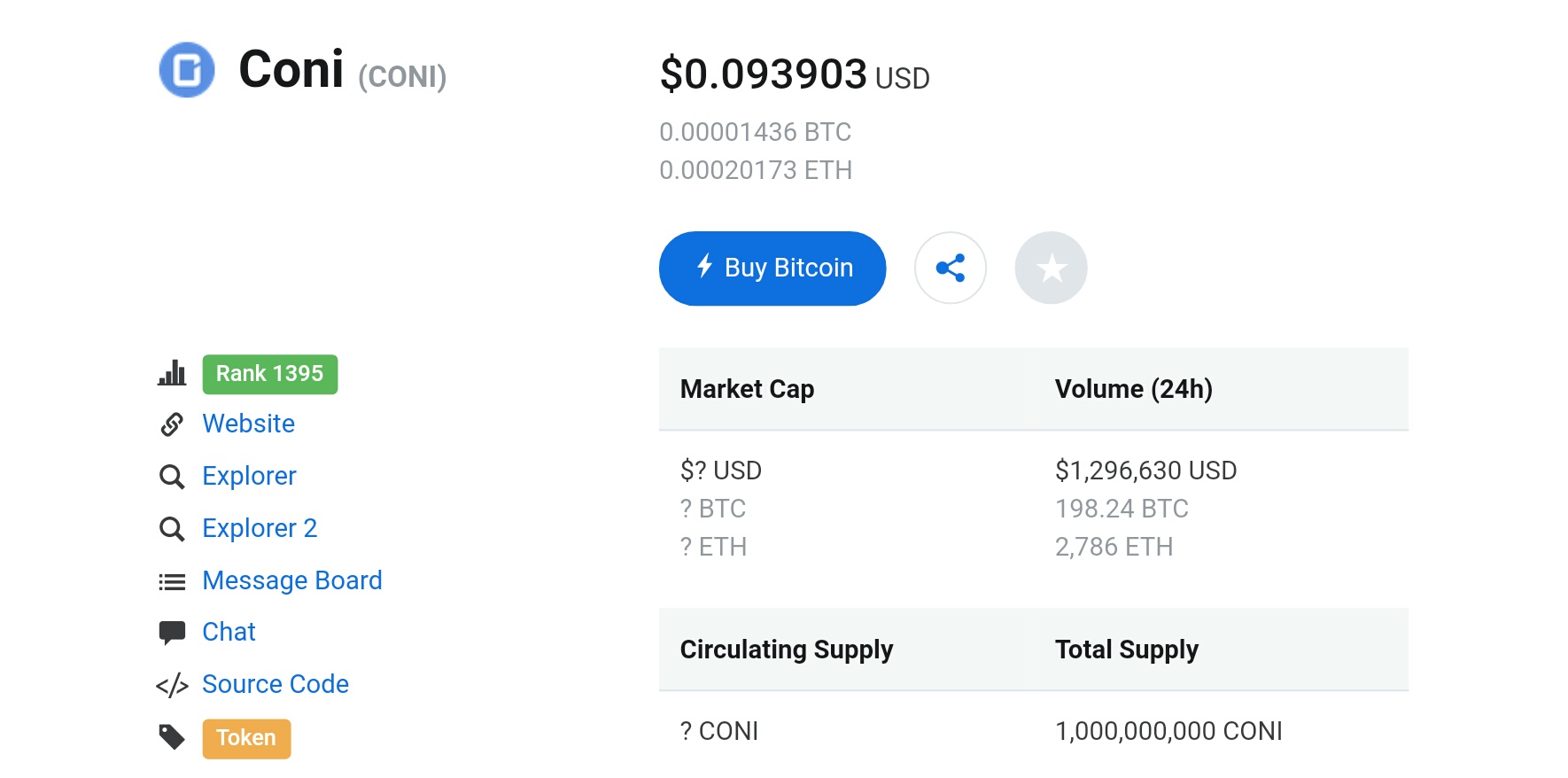Click the magnifier icon beside Explorer

pyautogui.click(x=172, y=477)
